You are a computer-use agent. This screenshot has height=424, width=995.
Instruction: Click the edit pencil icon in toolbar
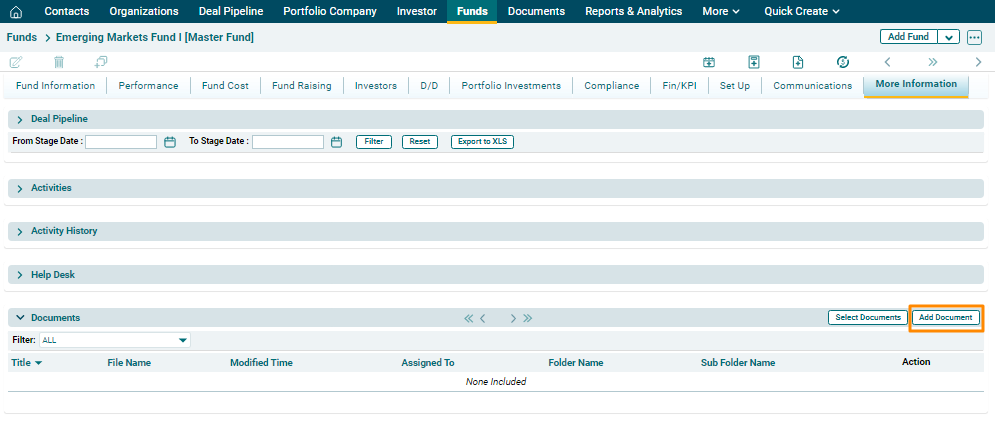[16, 62]
